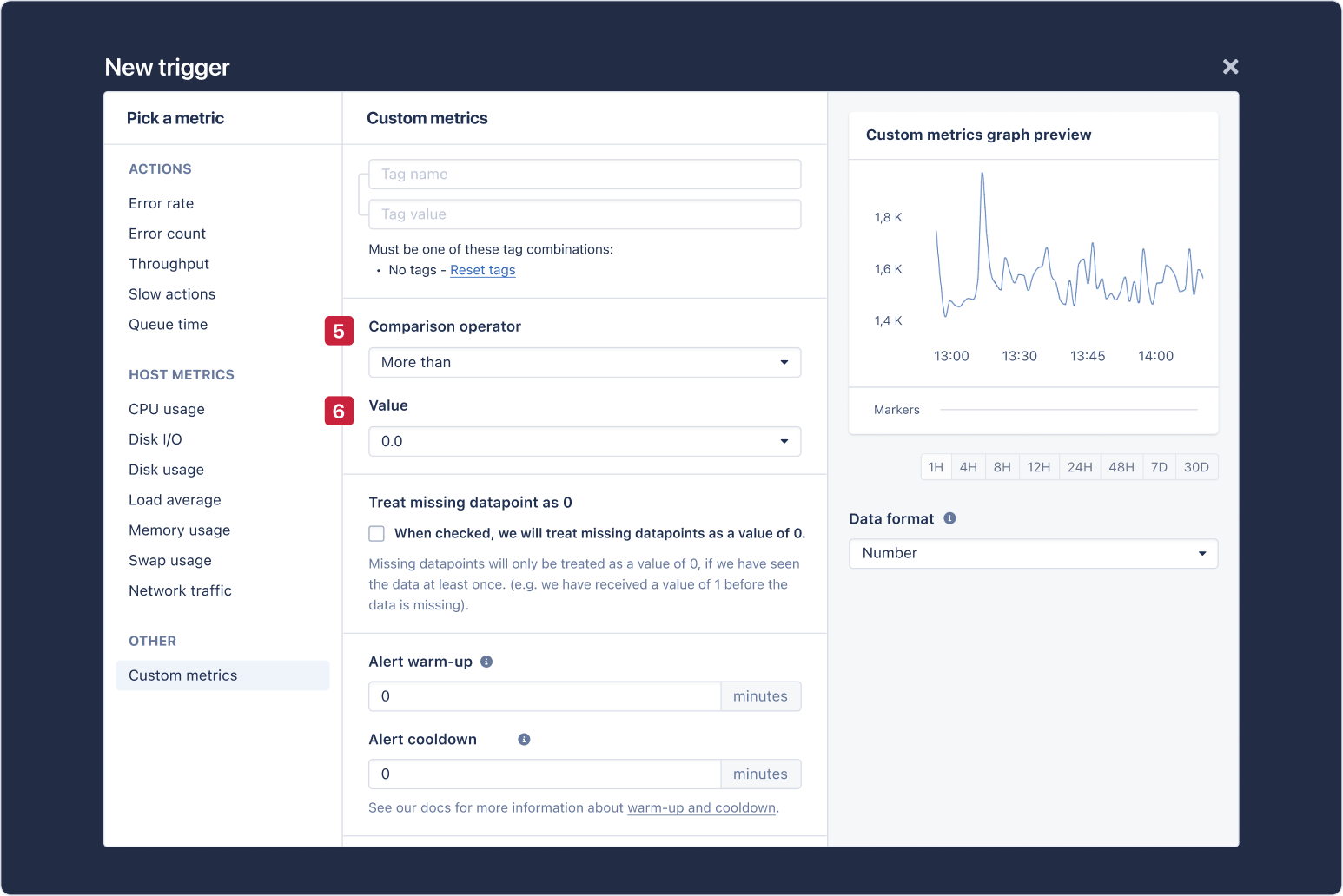Viewport: 1343px width, 896px height.
Task: Set graph range to 1H
Action: [x=936, y=467]
